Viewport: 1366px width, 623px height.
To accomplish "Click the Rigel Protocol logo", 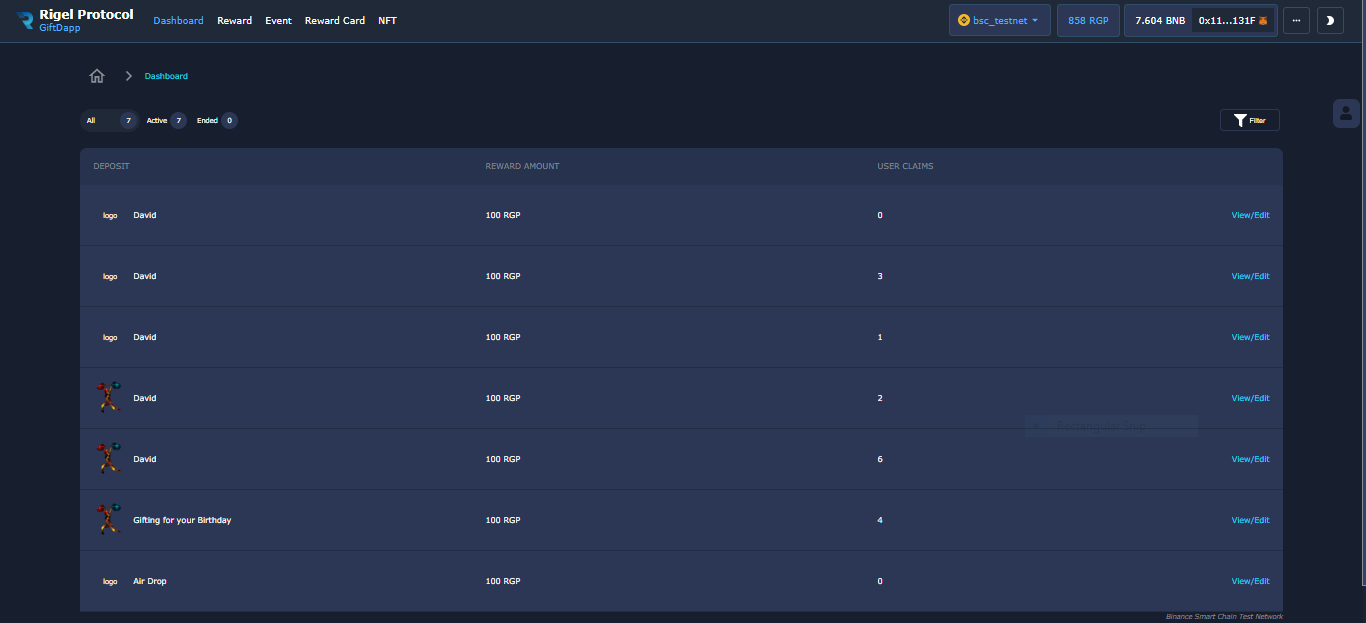I will [26, 20].
